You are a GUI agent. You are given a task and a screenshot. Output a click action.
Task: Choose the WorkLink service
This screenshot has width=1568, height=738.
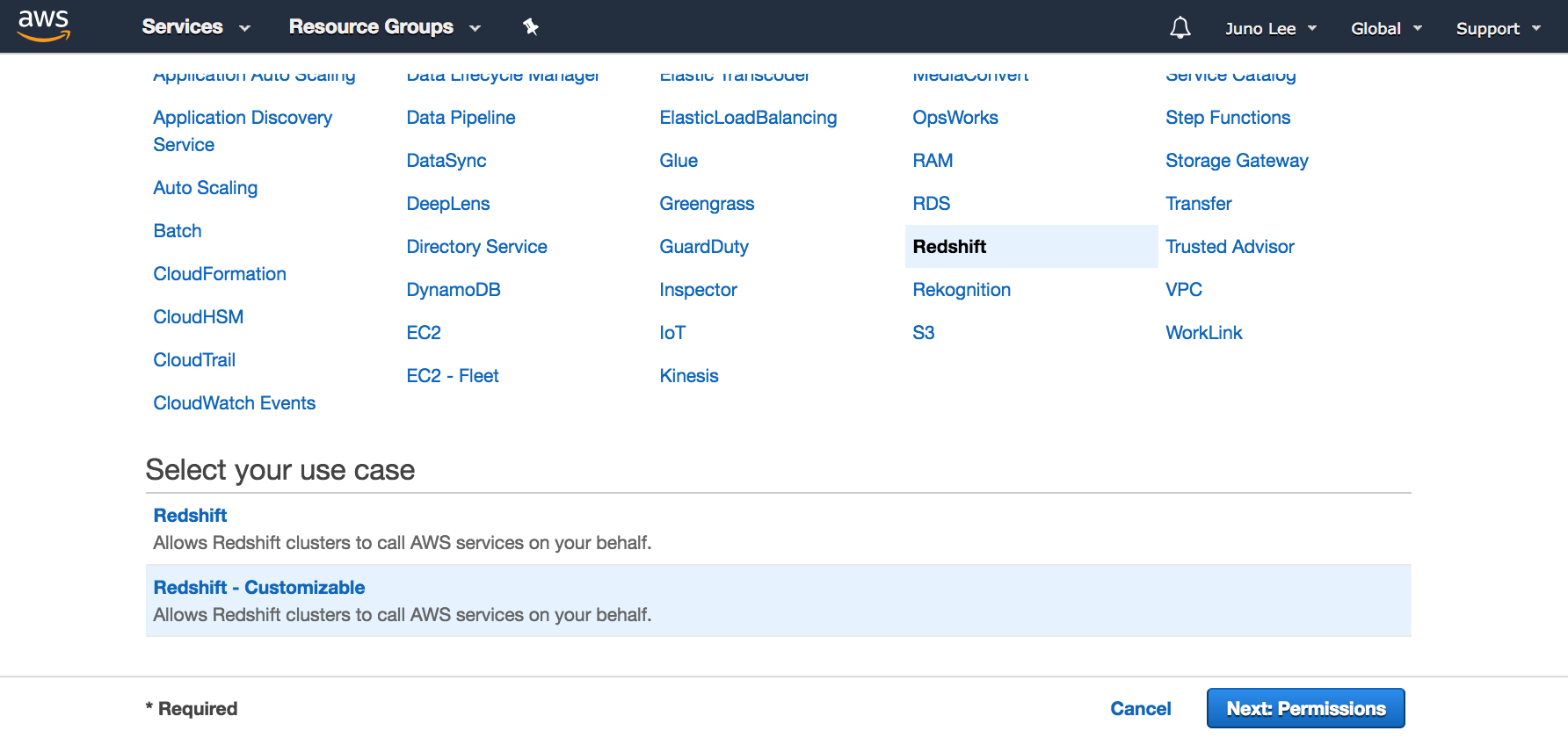click(x=1204, y=333)
